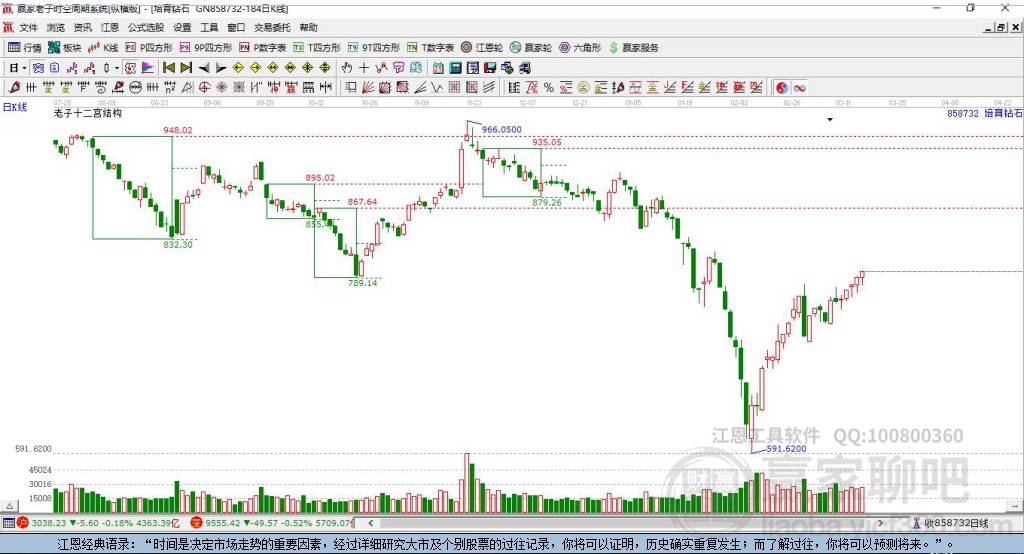Open the T四方形 tool
This screenshot has width=1024, height=554.
pos(317,48)
